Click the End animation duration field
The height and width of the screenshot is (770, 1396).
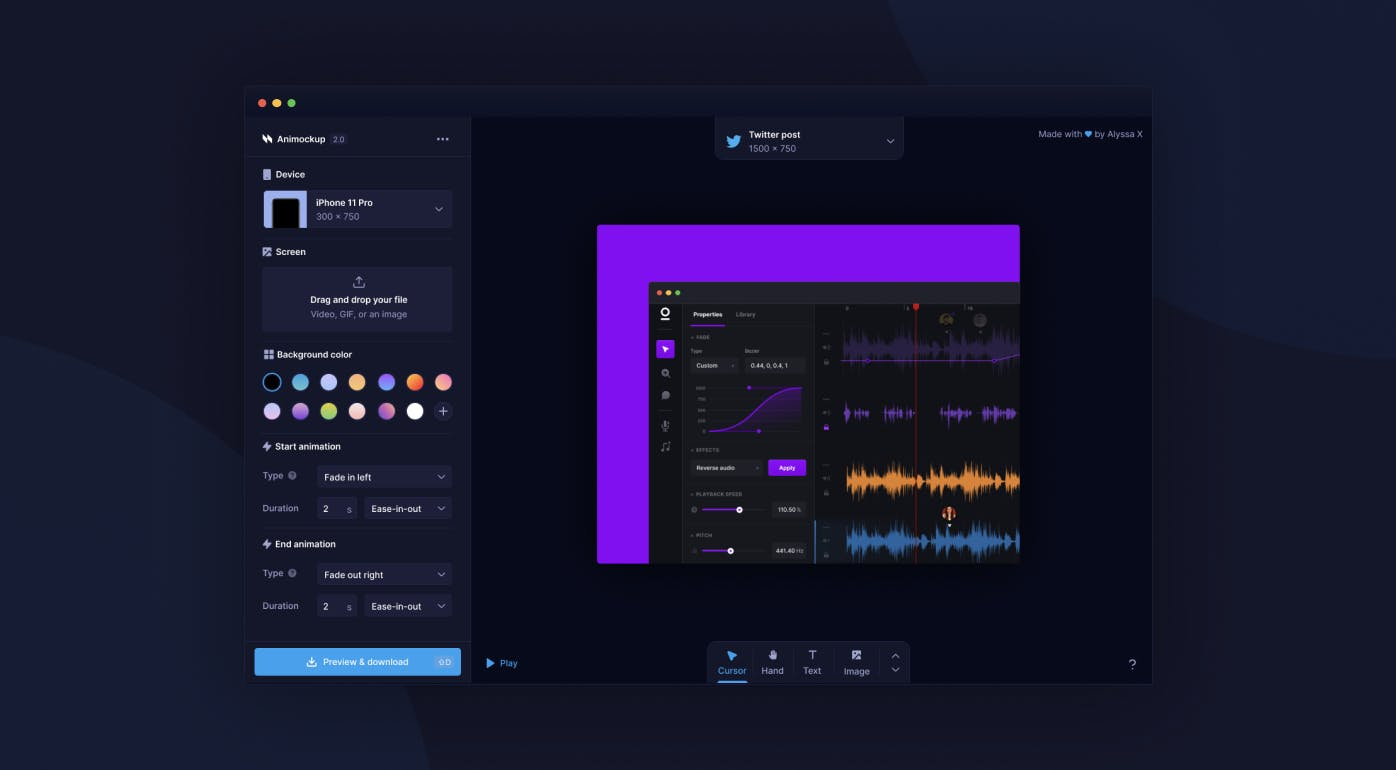337,606
